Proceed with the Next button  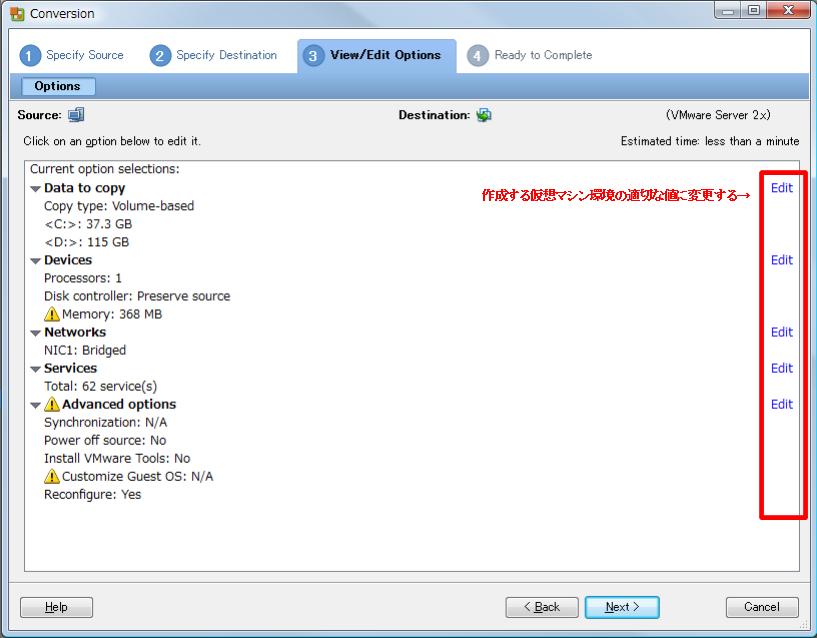click(x=622, y=607)
